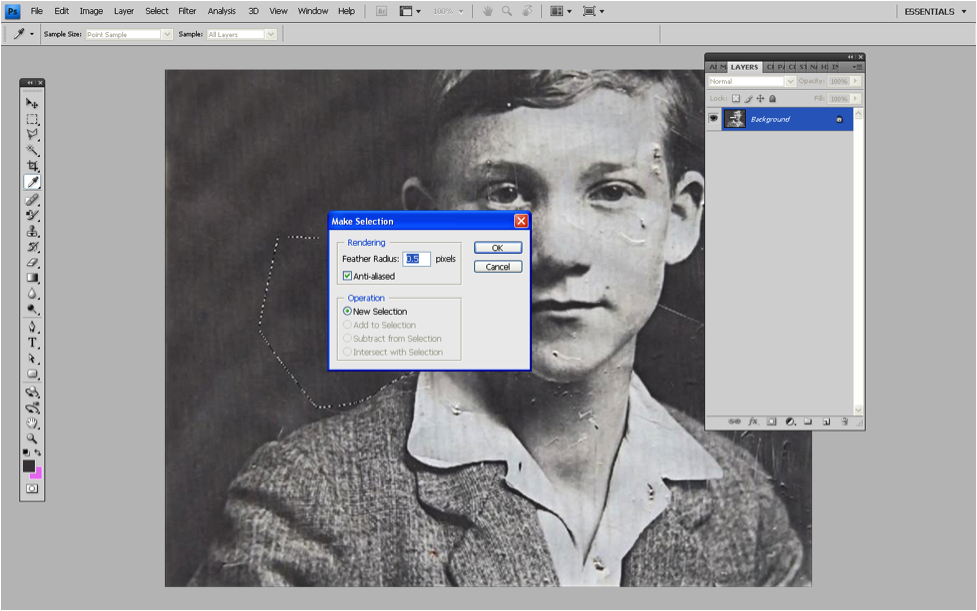Hide the Background layer with eye icon
The height and width of the screenshot is (611, 977).
[714, 119]
